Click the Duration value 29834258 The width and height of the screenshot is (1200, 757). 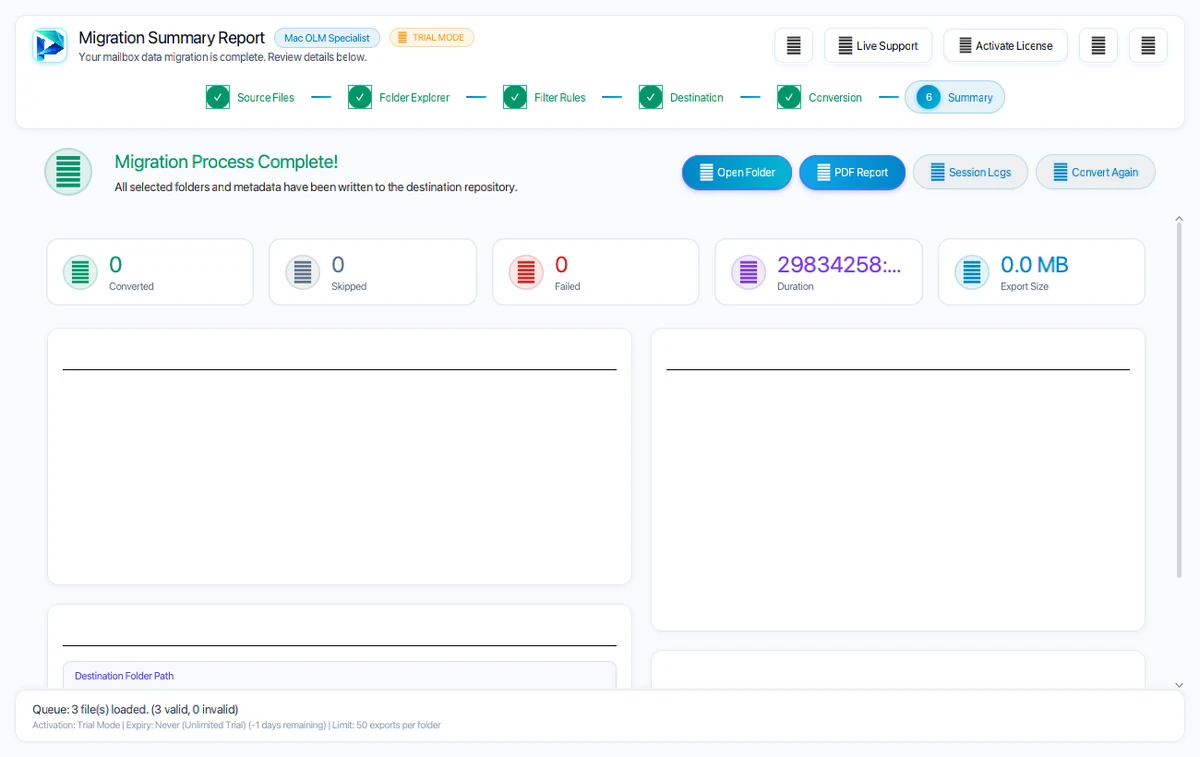[x=839, y=265]
